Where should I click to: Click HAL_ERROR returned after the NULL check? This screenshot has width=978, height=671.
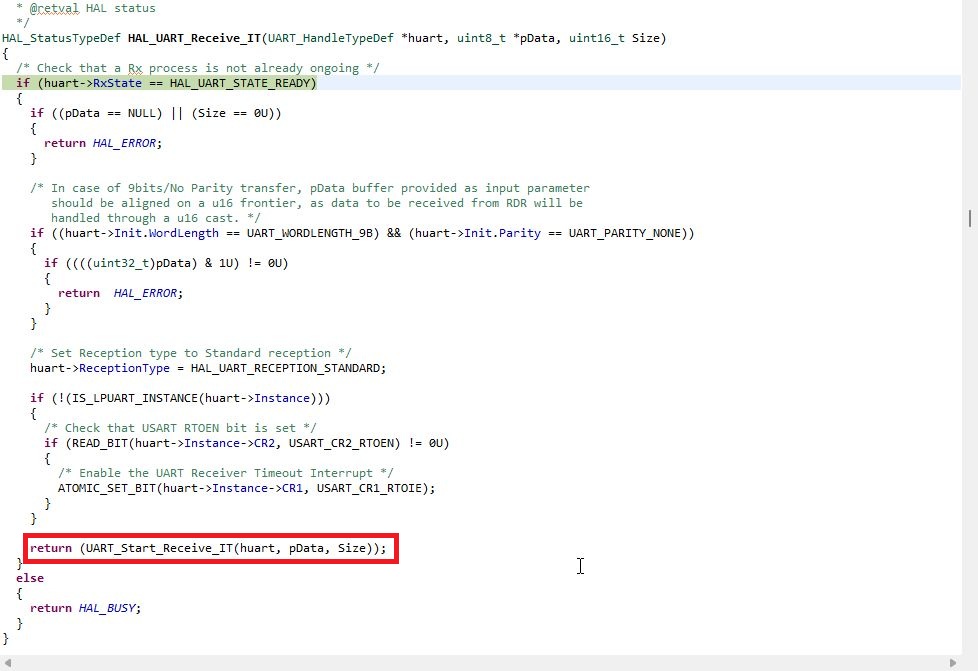click(124, 143)
